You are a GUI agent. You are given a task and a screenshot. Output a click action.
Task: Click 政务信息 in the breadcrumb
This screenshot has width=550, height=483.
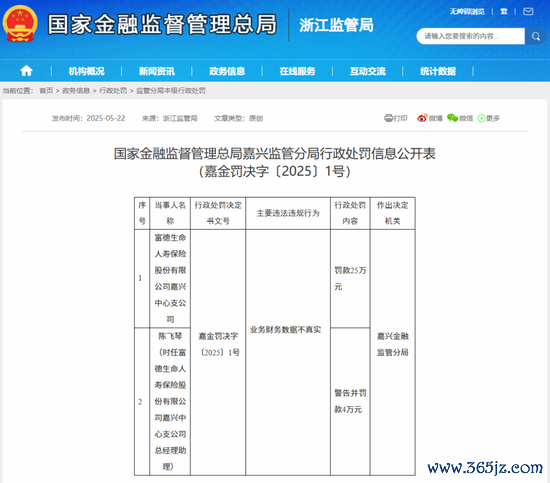click(x=76, y=91)
